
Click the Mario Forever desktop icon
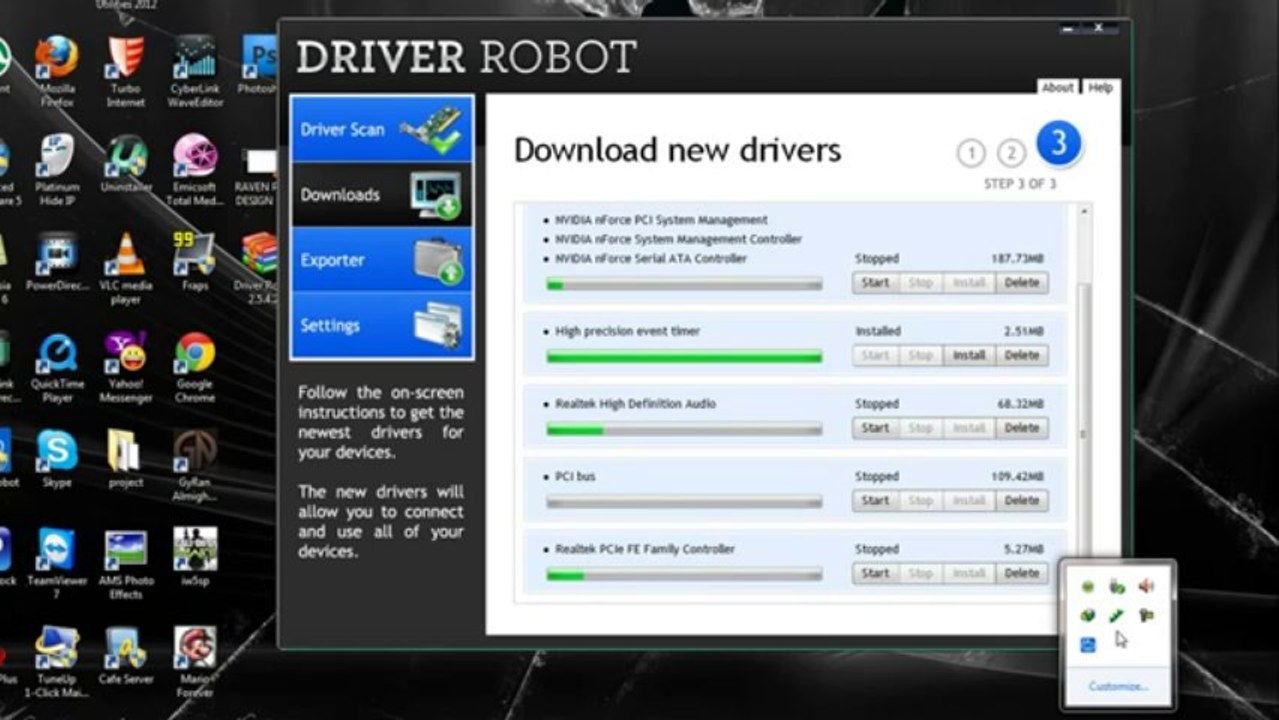click(194, 660)
